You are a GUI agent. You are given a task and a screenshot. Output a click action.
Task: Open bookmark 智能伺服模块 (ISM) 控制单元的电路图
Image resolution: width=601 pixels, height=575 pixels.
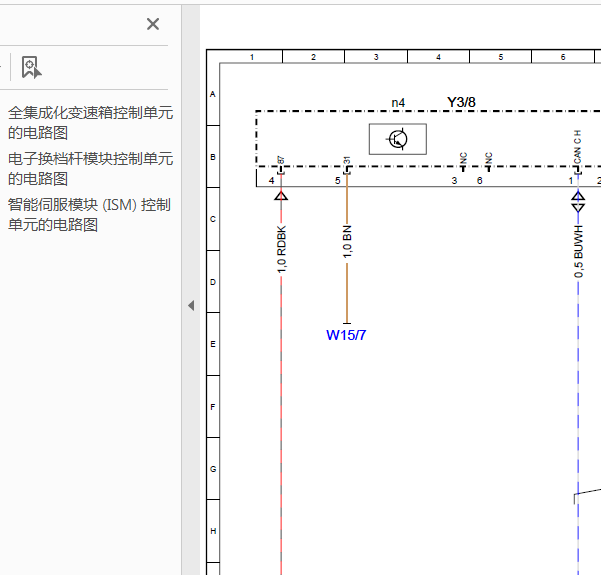(89, 215)
